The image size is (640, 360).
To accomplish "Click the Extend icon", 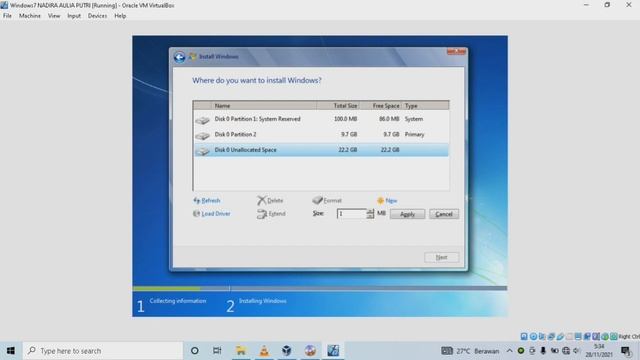I will click(262, 214).
